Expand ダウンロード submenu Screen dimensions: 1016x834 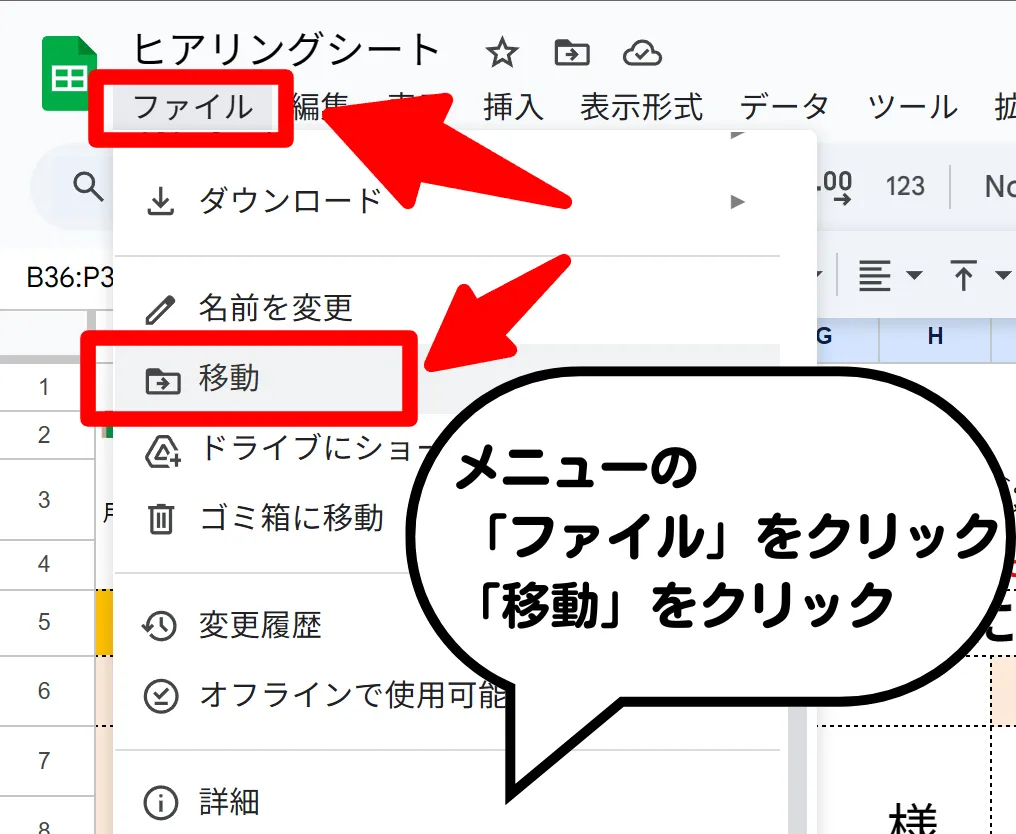[290, 201]
